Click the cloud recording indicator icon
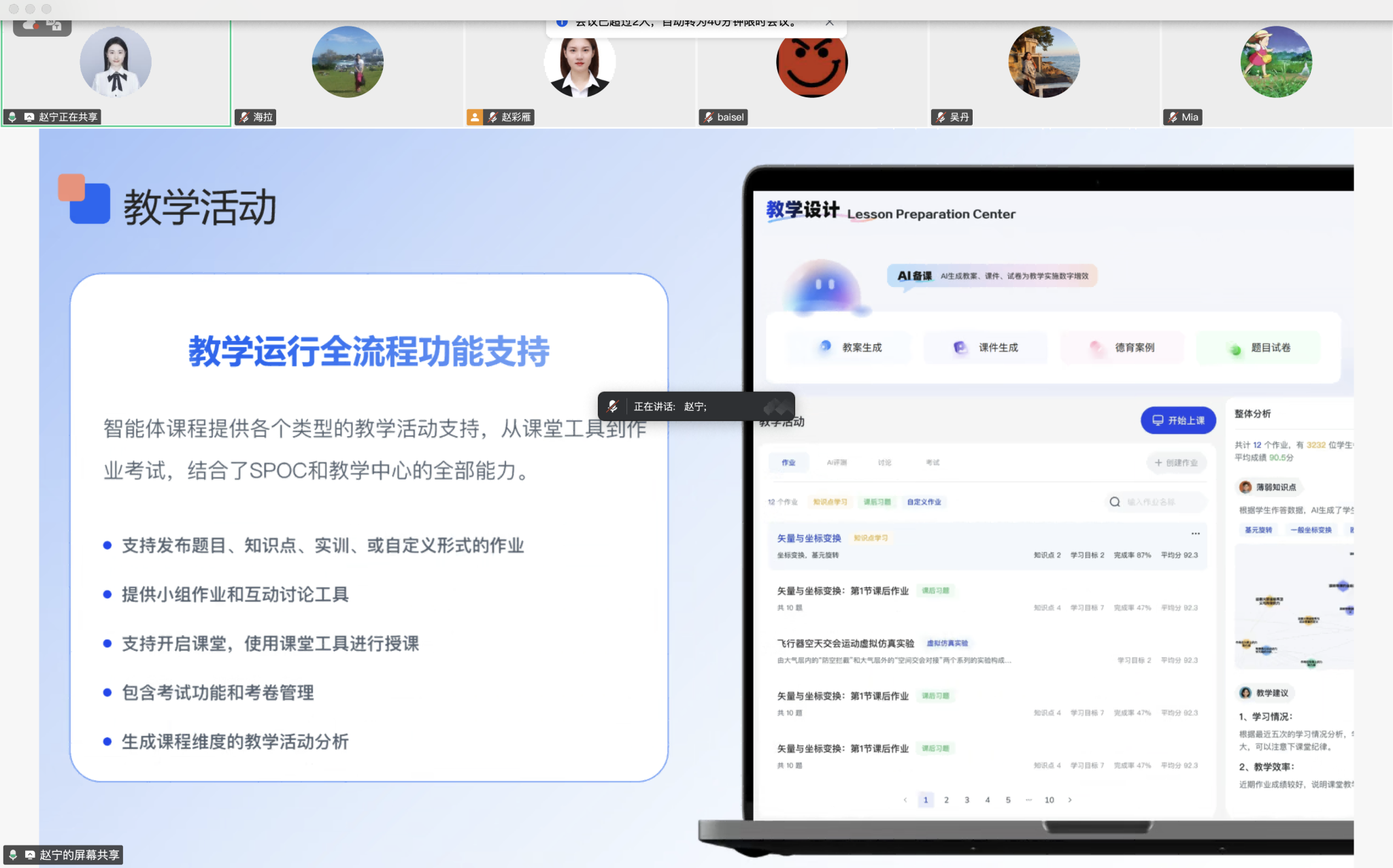 point(31,26)
